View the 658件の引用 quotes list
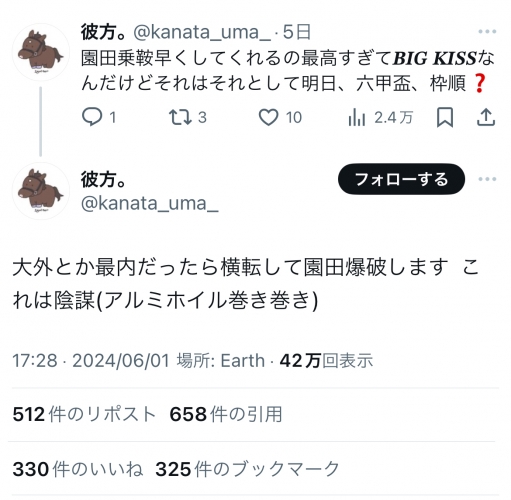 [226, 414]
